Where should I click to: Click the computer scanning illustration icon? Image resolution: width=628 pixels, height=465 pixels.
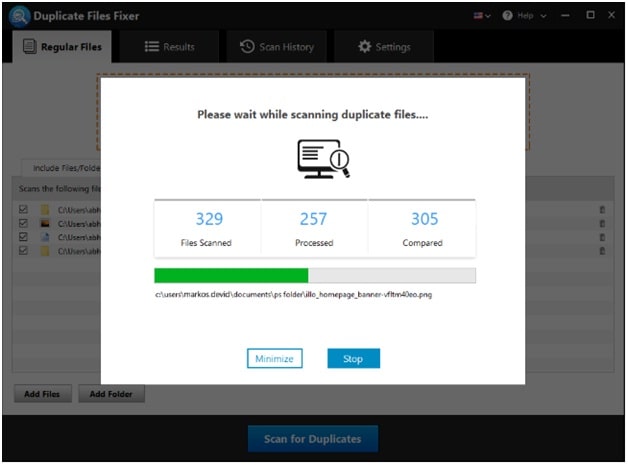(323, 159)
